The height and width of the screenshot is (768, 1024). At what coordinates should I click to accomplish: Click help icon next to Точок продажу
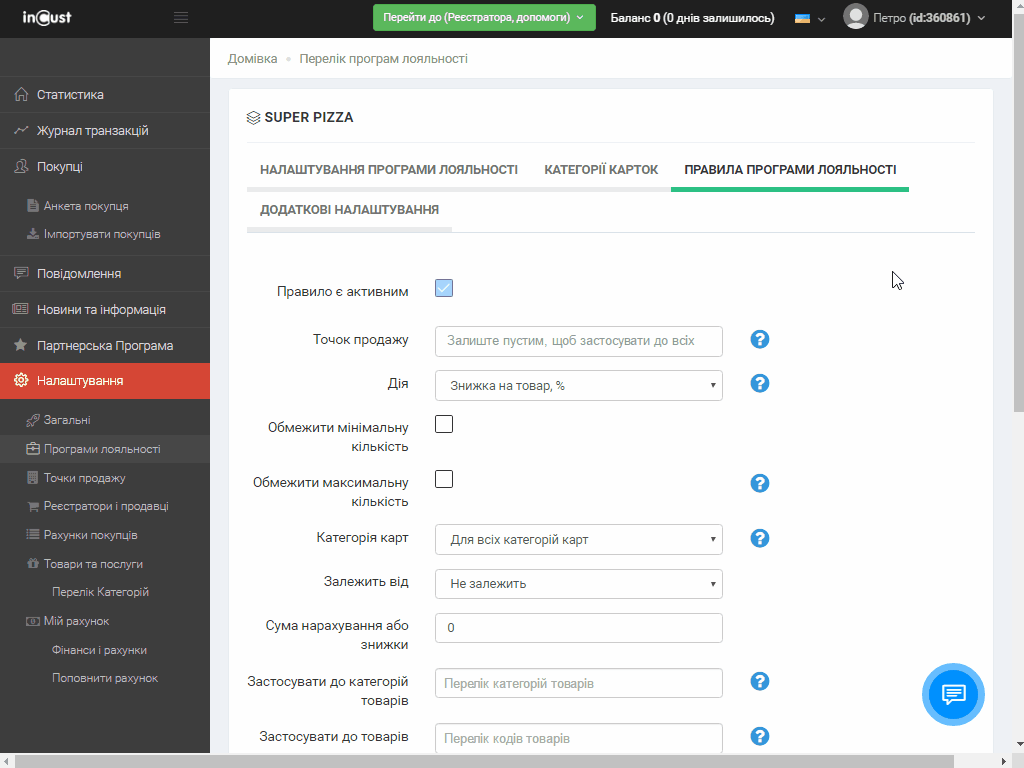[x=760, y=340]
